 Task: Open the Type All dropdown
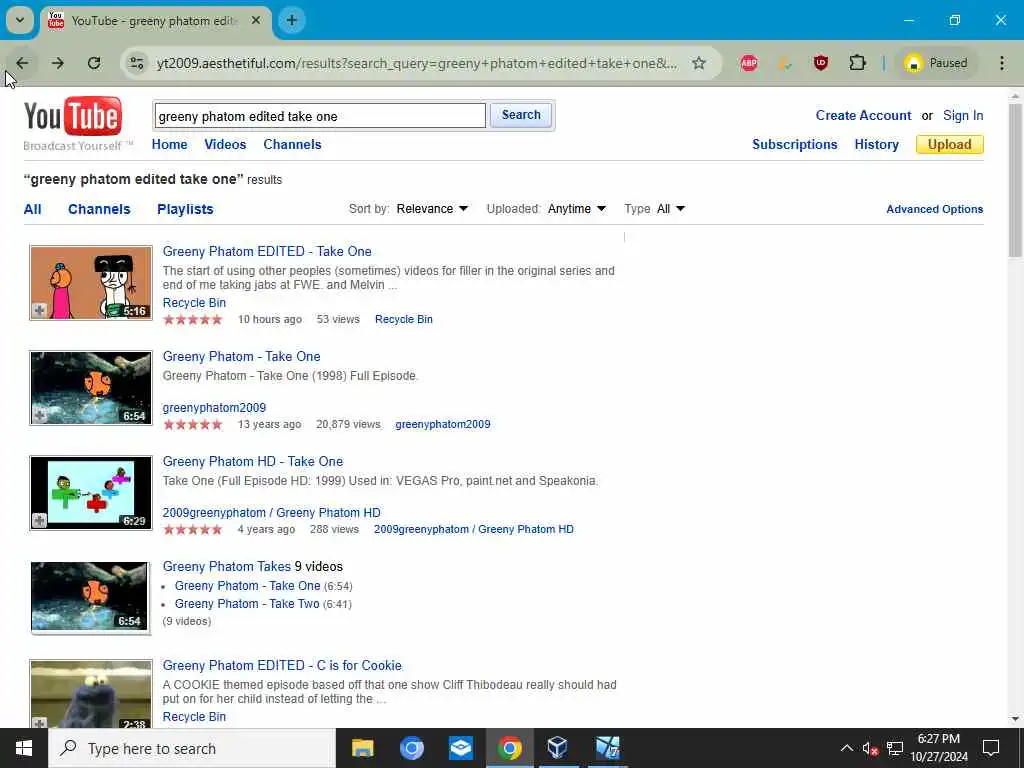671,209
